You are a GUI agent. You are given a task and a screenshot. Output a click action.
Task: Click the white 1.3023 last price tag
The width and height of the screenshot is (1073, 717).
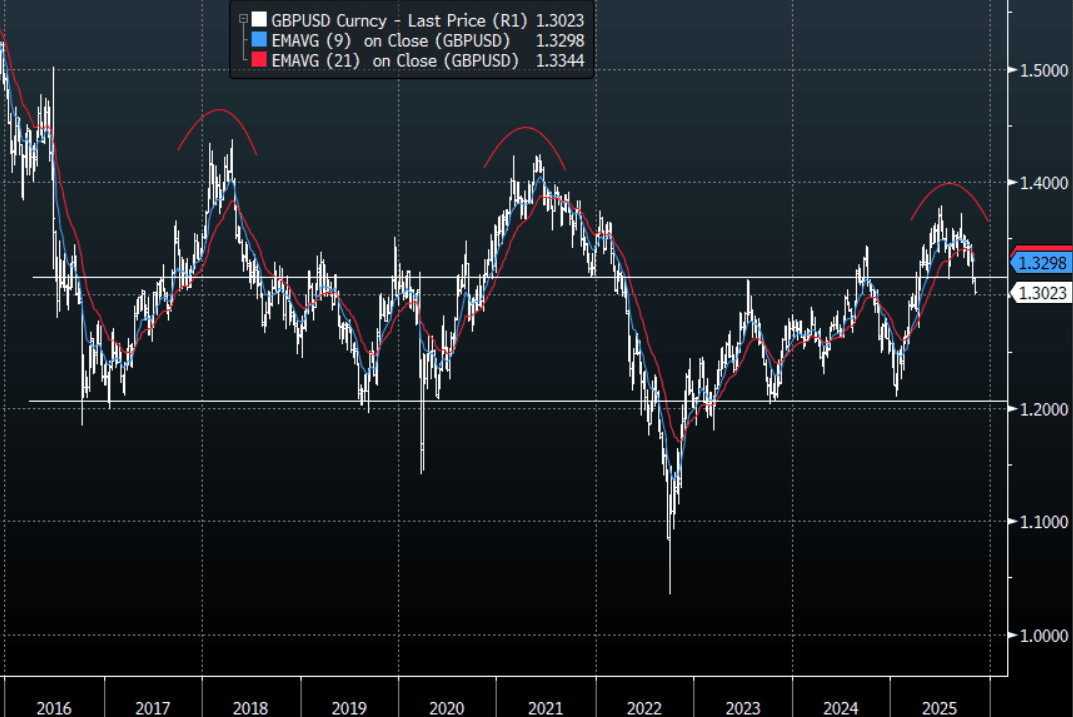(x=1040, y=293)
